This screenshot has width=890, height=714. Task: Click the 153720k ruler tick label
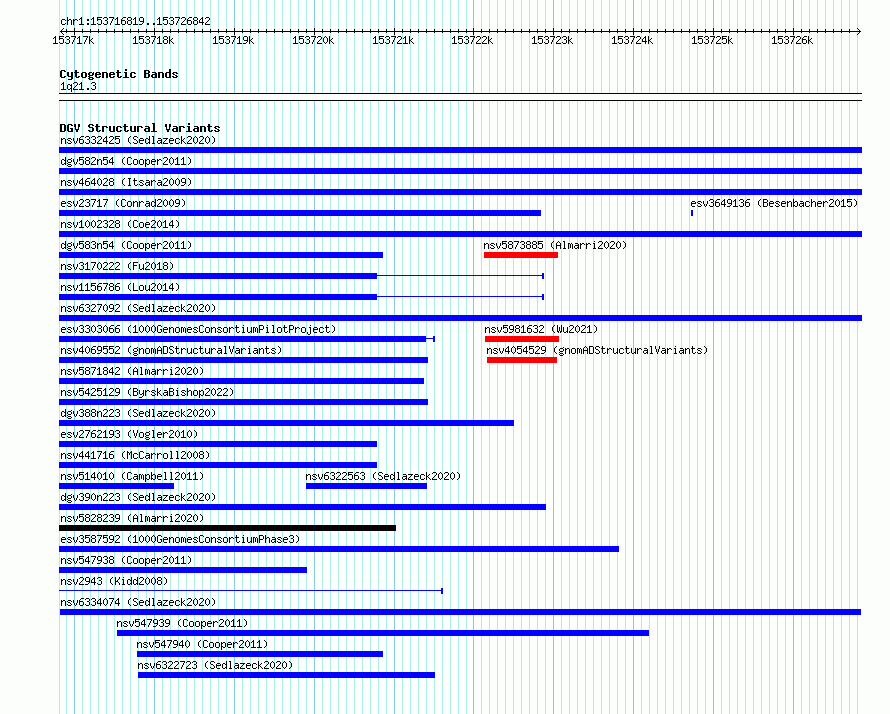click(313, 40)
